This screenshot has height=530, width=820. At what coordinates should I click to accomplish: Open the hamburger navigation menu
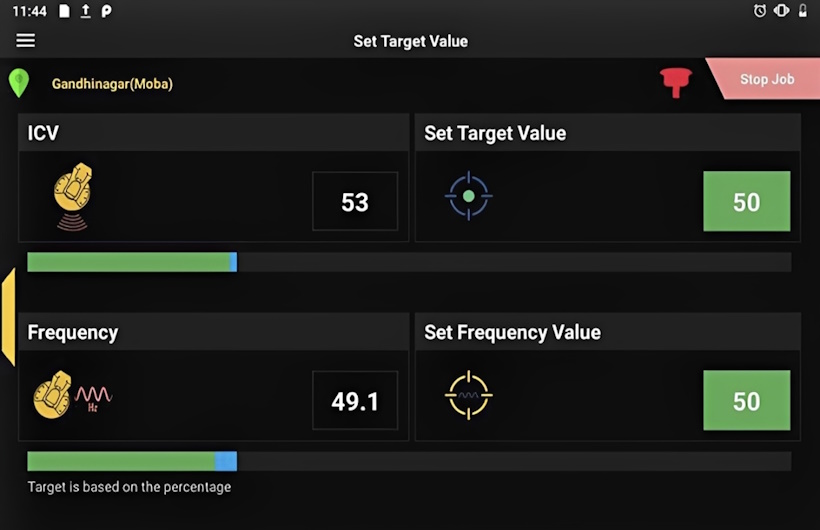25,41
